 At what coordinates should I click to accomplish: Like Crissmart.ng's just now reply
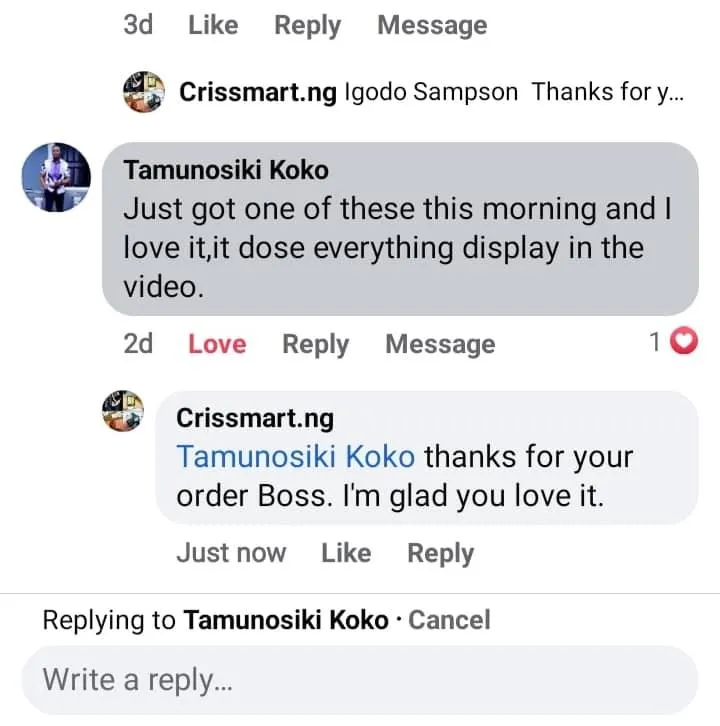coord(346,553)
